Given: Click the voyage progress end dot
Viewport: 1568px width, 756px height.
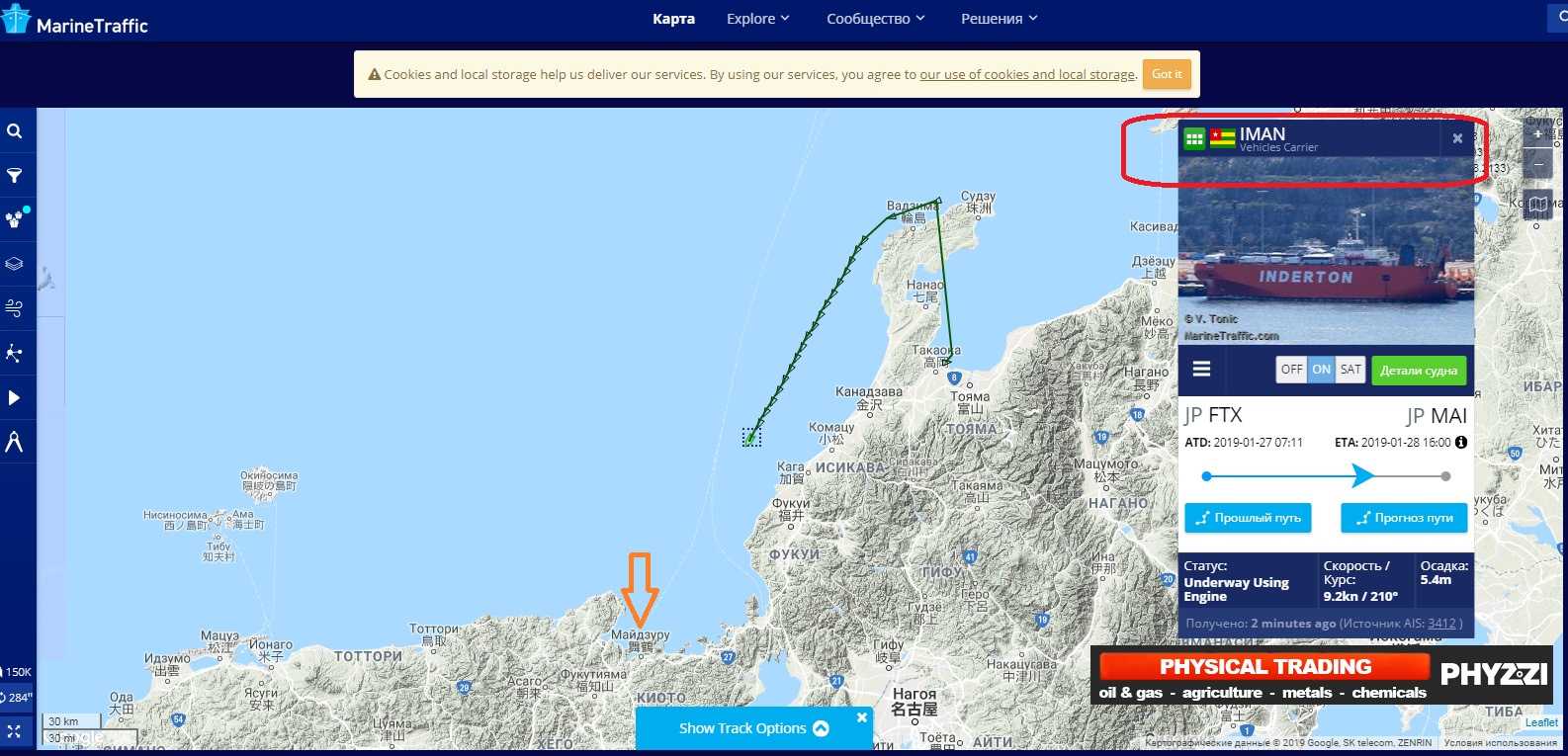Looking at the screenshot, I should click(x=1445, y=476).
